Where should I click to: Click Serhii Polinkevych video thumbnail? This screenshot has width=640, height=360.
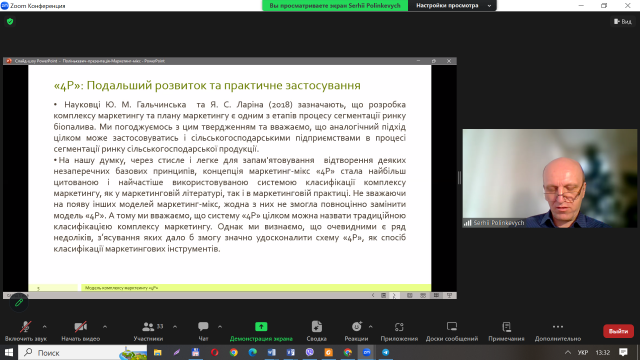pos(549,178)
